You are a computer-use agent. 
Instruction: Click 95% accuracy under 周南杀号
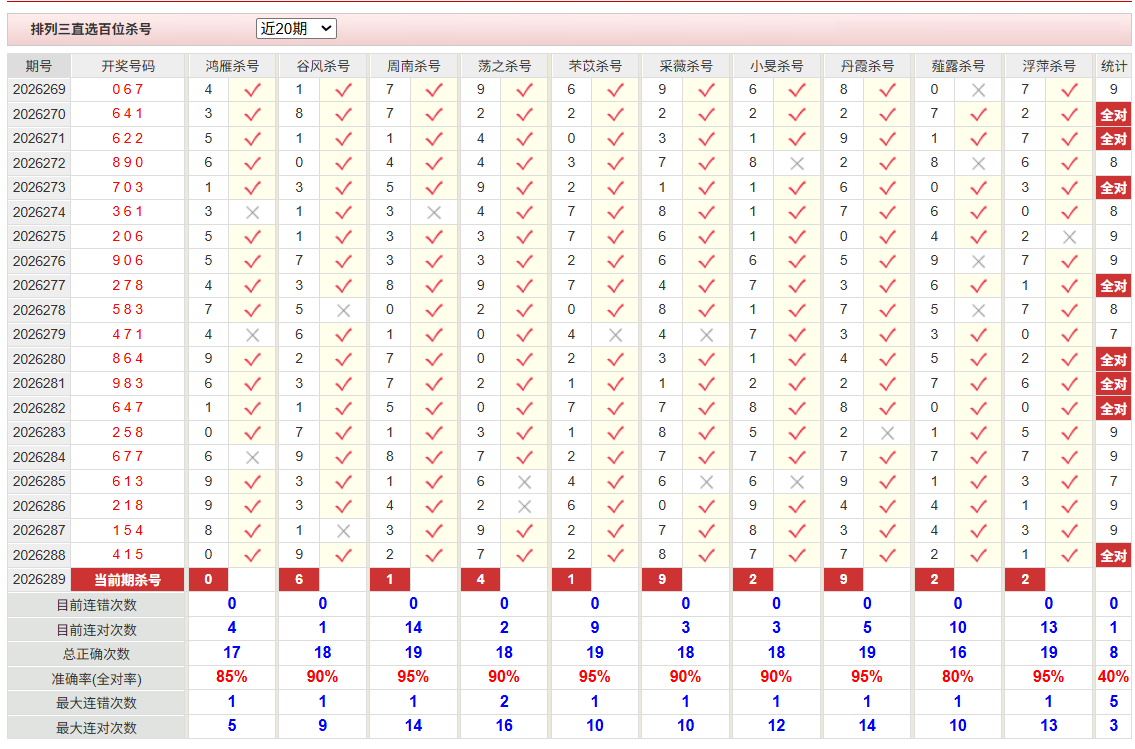tap(413, 677)
